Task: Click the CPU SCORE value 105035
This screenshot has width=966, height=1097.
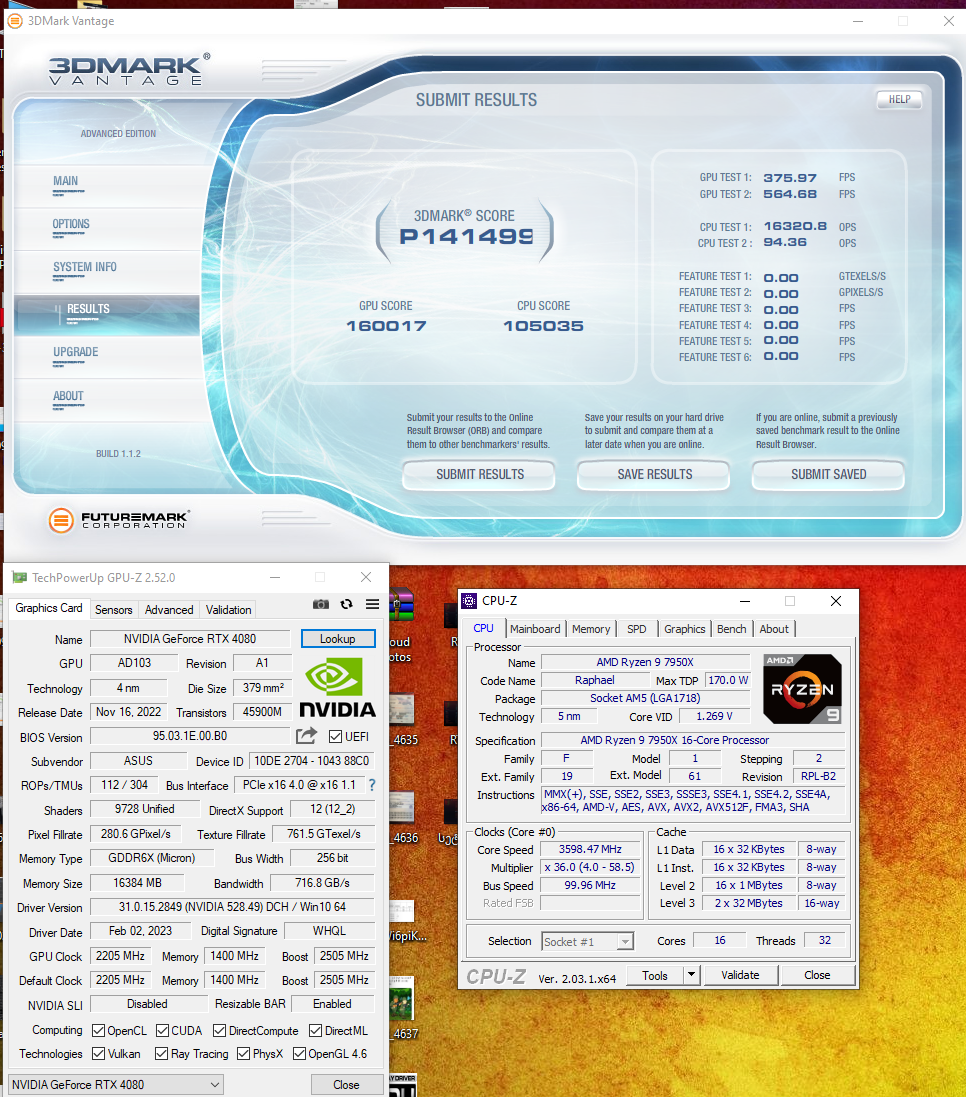Action: point(544,326)
